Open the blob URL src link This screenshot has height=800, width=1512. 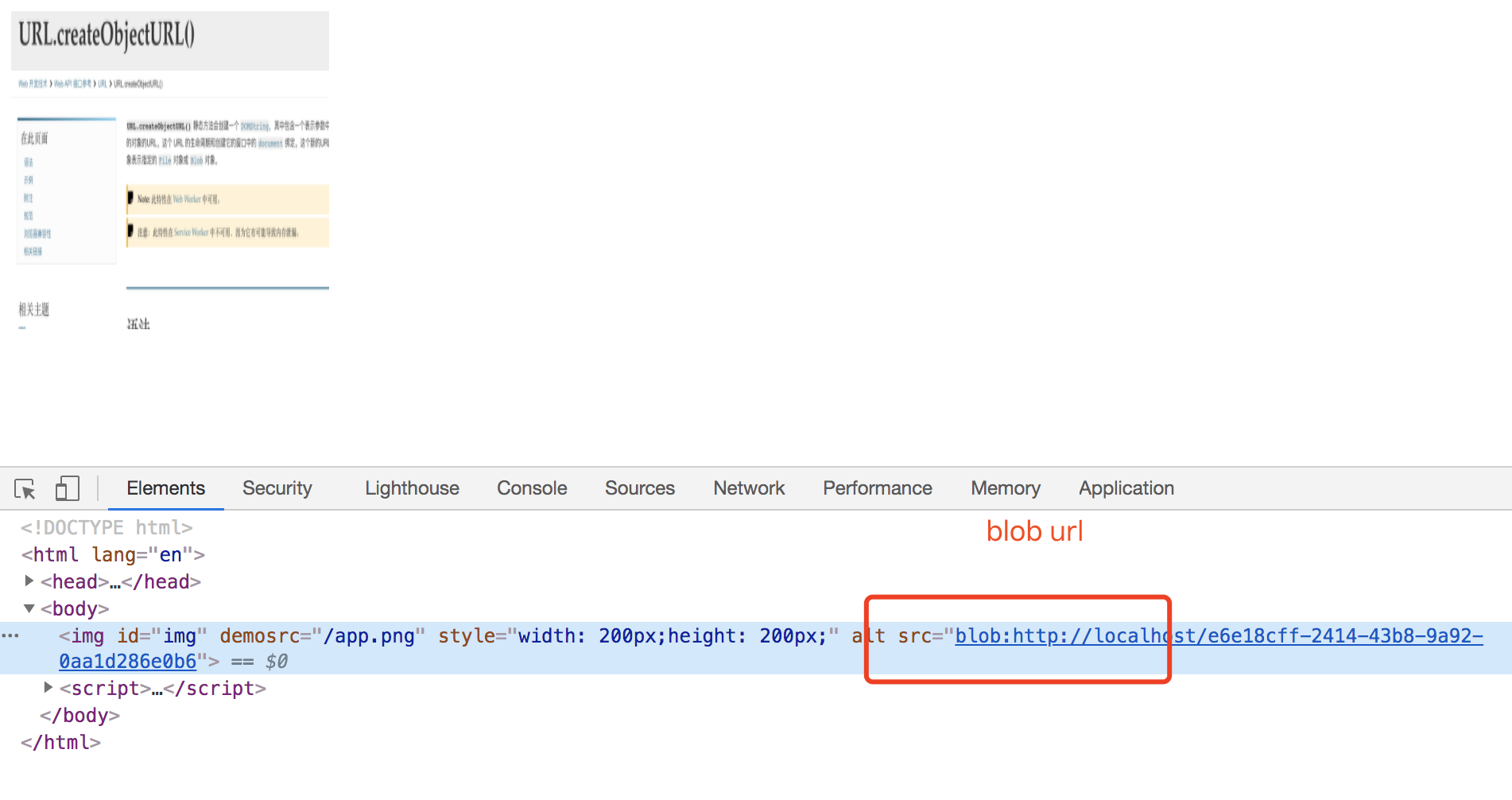pos(1219,636)
